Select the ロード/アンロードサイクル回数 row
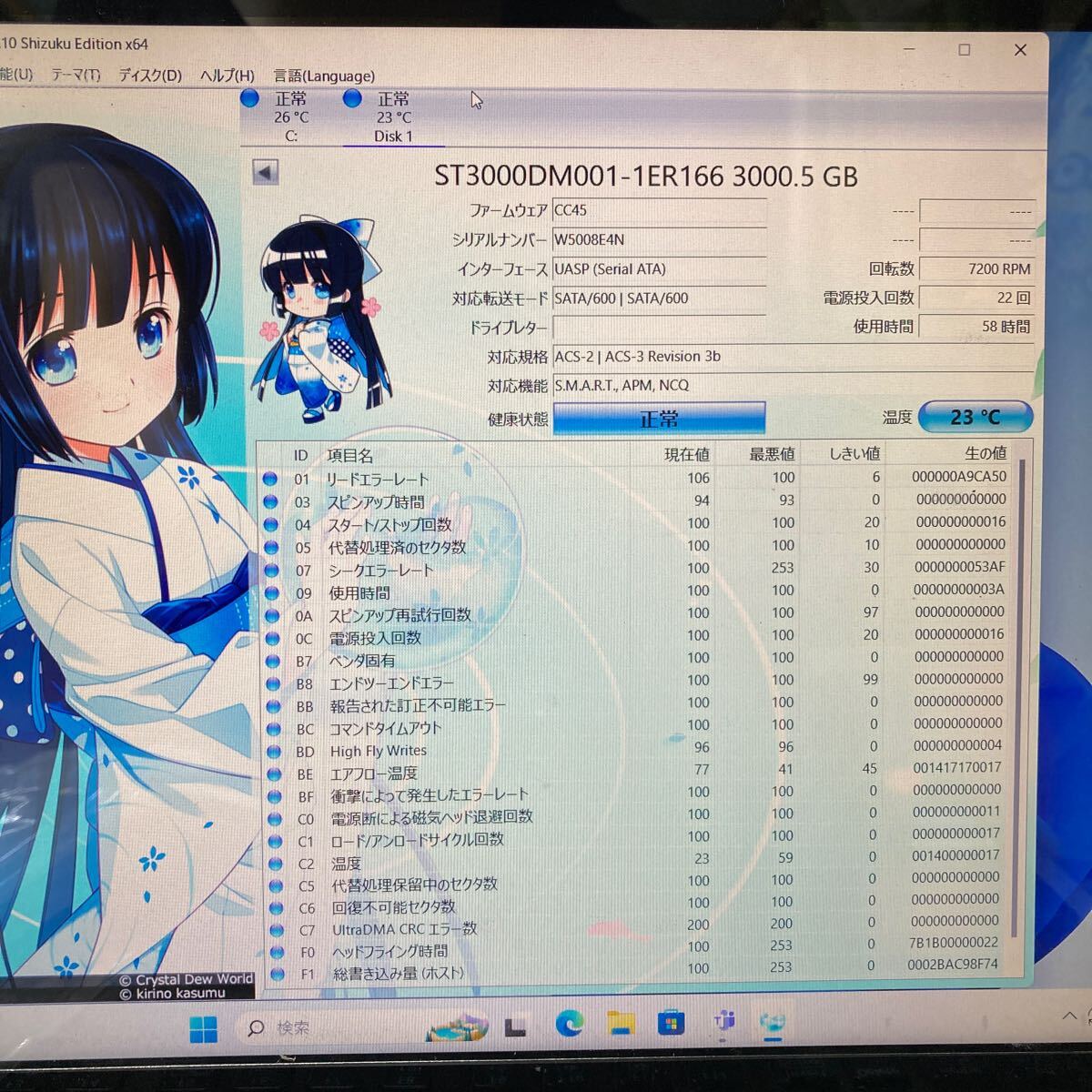This screenshot has width=1092, height=1092. pyautogui.click(x=635, y=838)
